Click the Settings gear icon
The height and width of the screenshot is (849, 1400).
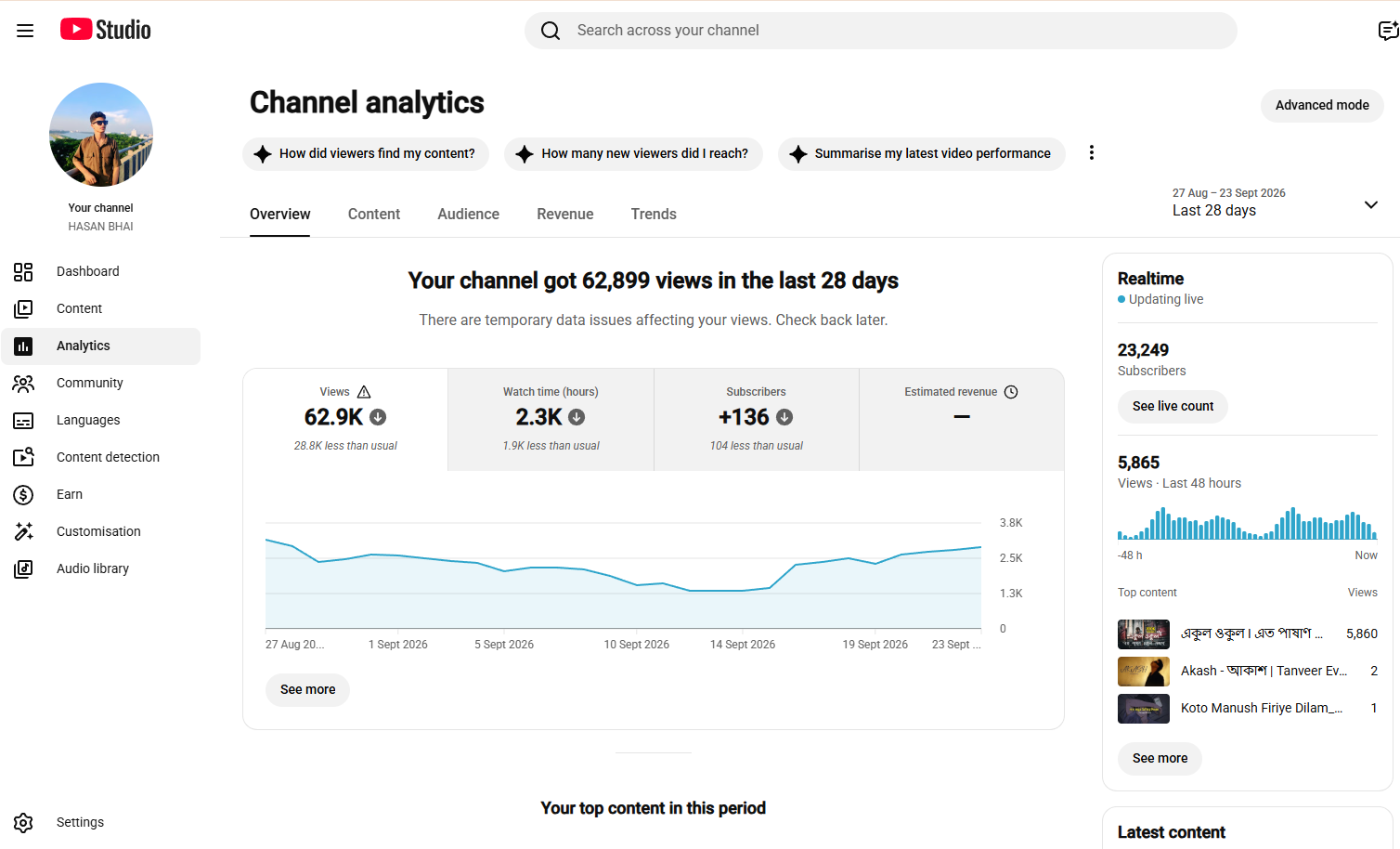coord(23,822)
